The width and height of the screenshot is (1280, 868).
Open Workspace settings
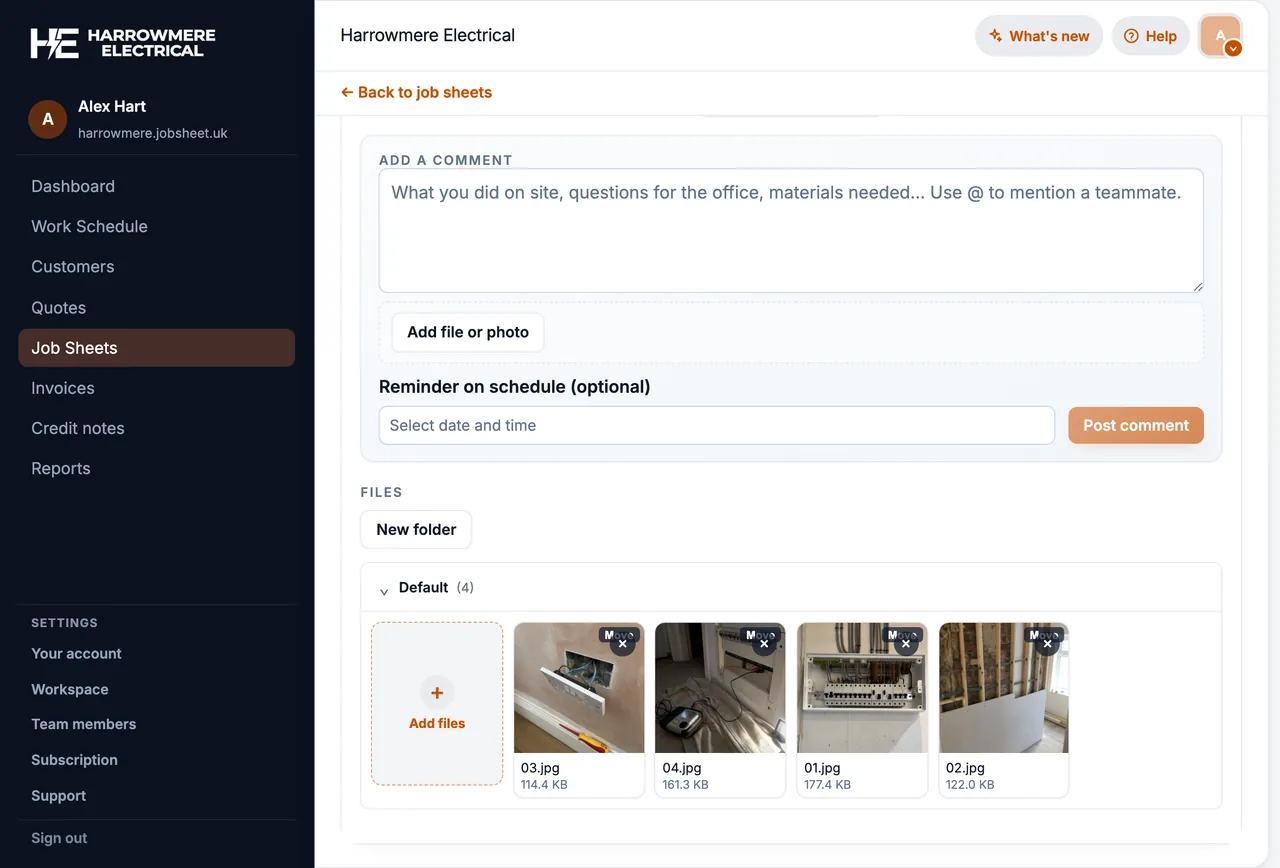tap(69, 689)
